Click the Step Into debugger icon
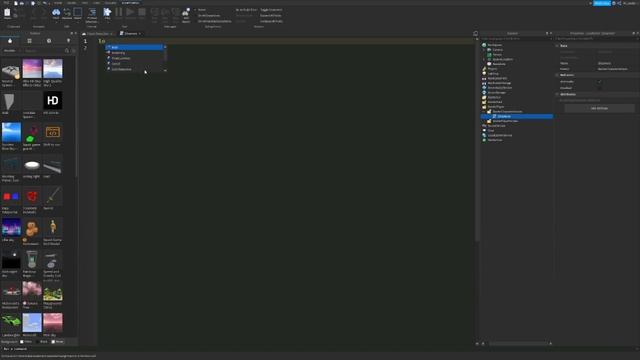The height and width of the screenshot is (360, 640). pos(155,12)
